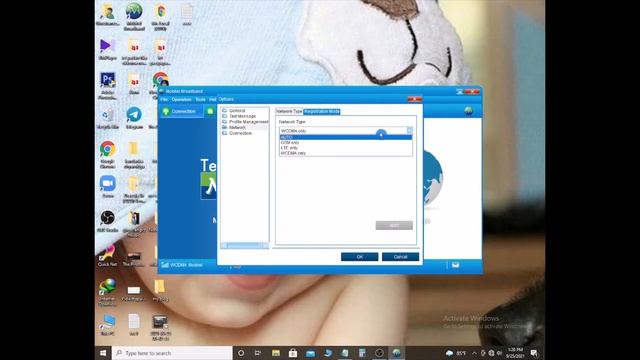Open Zoom desktop shortcut

click(x=108, y=187)
